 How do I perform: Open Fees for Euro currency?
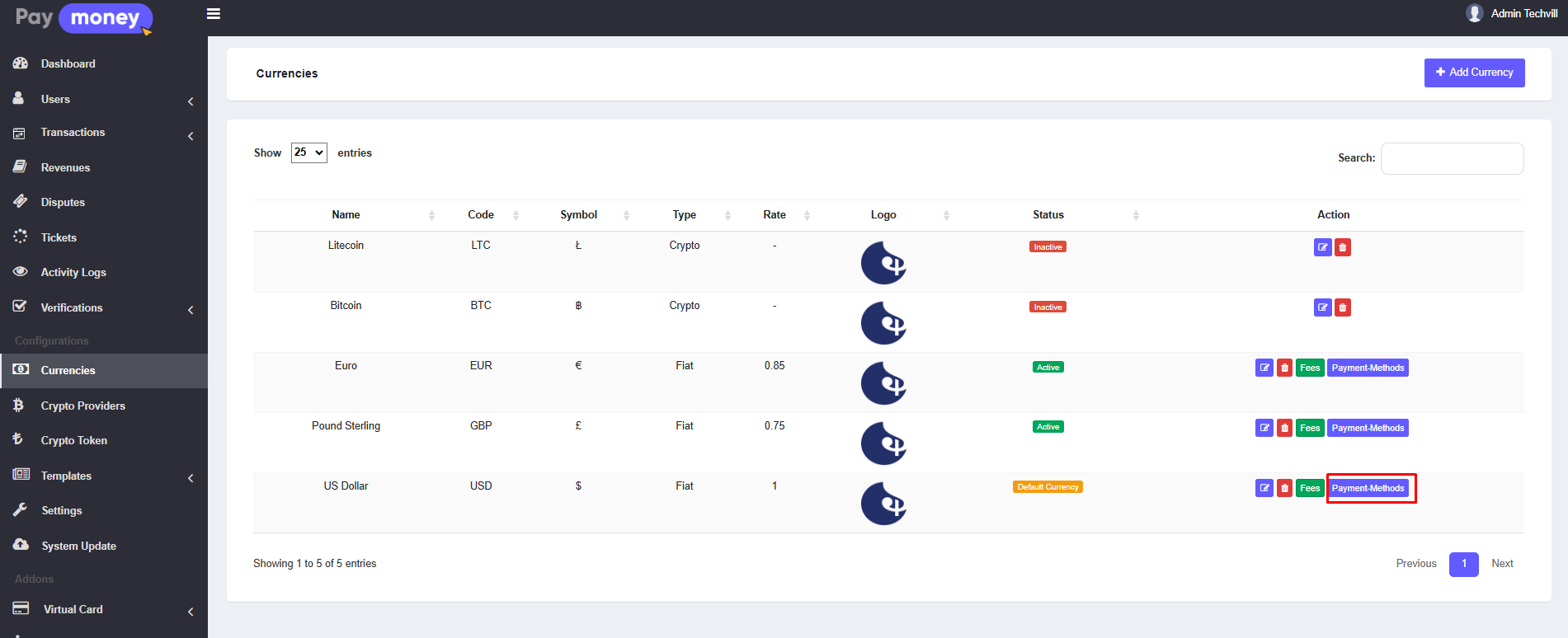click(1310, 368)
